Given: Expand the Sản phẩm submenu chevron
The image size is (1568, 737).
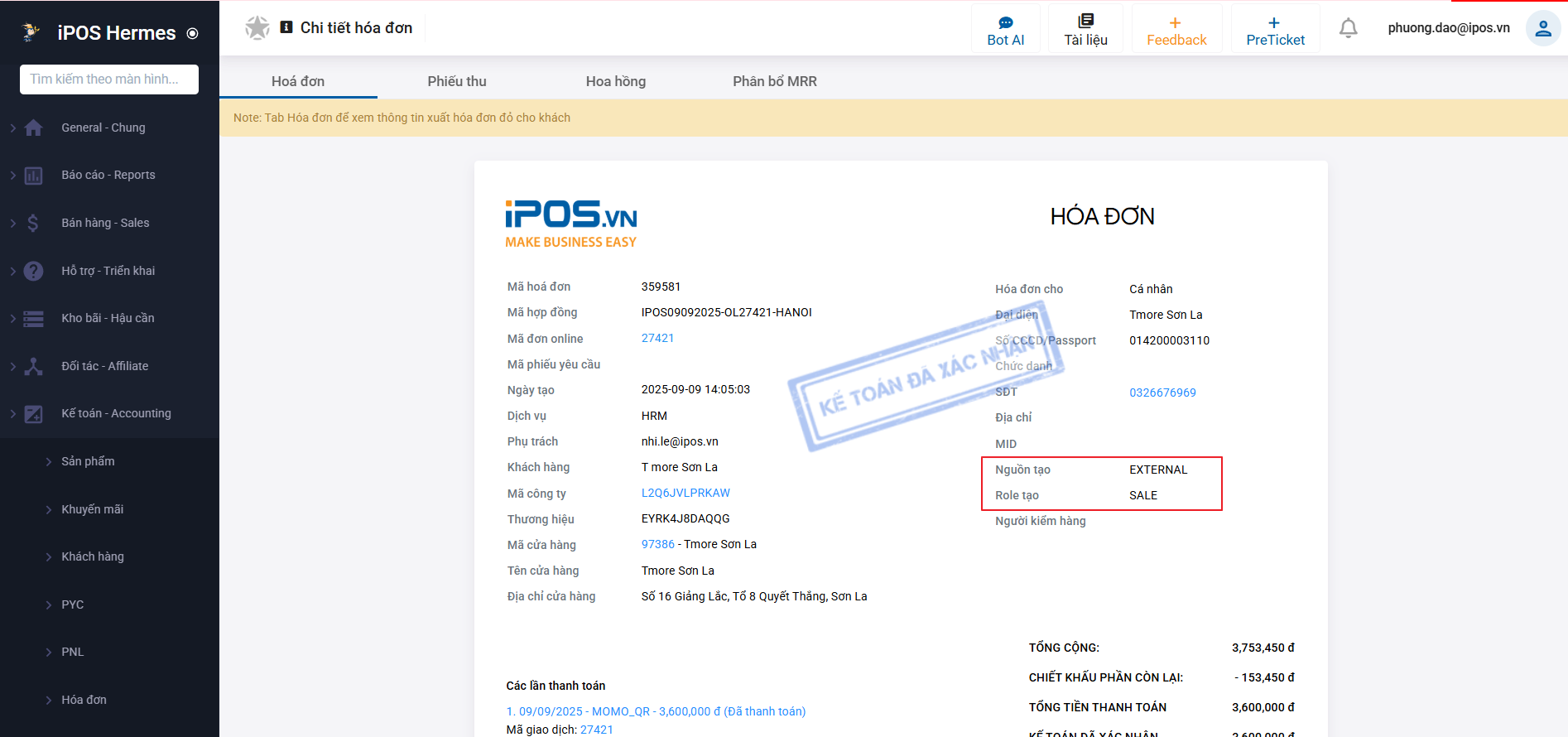Looking at the screenshot, I should coord(49,462).
